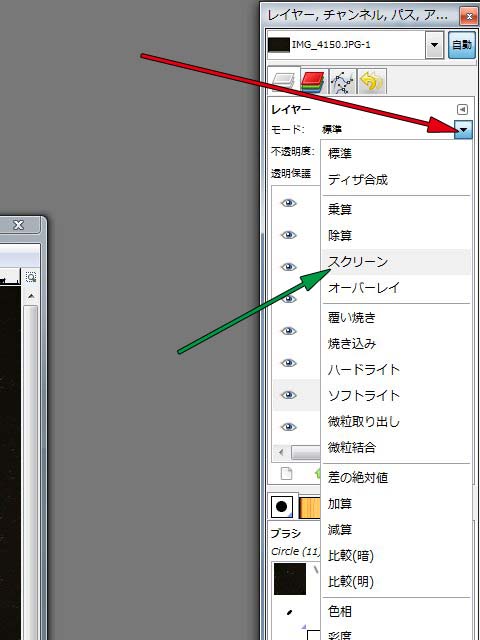
Task: Pick 覆い焼き from the mode list
Action: [x=396, y=318]
